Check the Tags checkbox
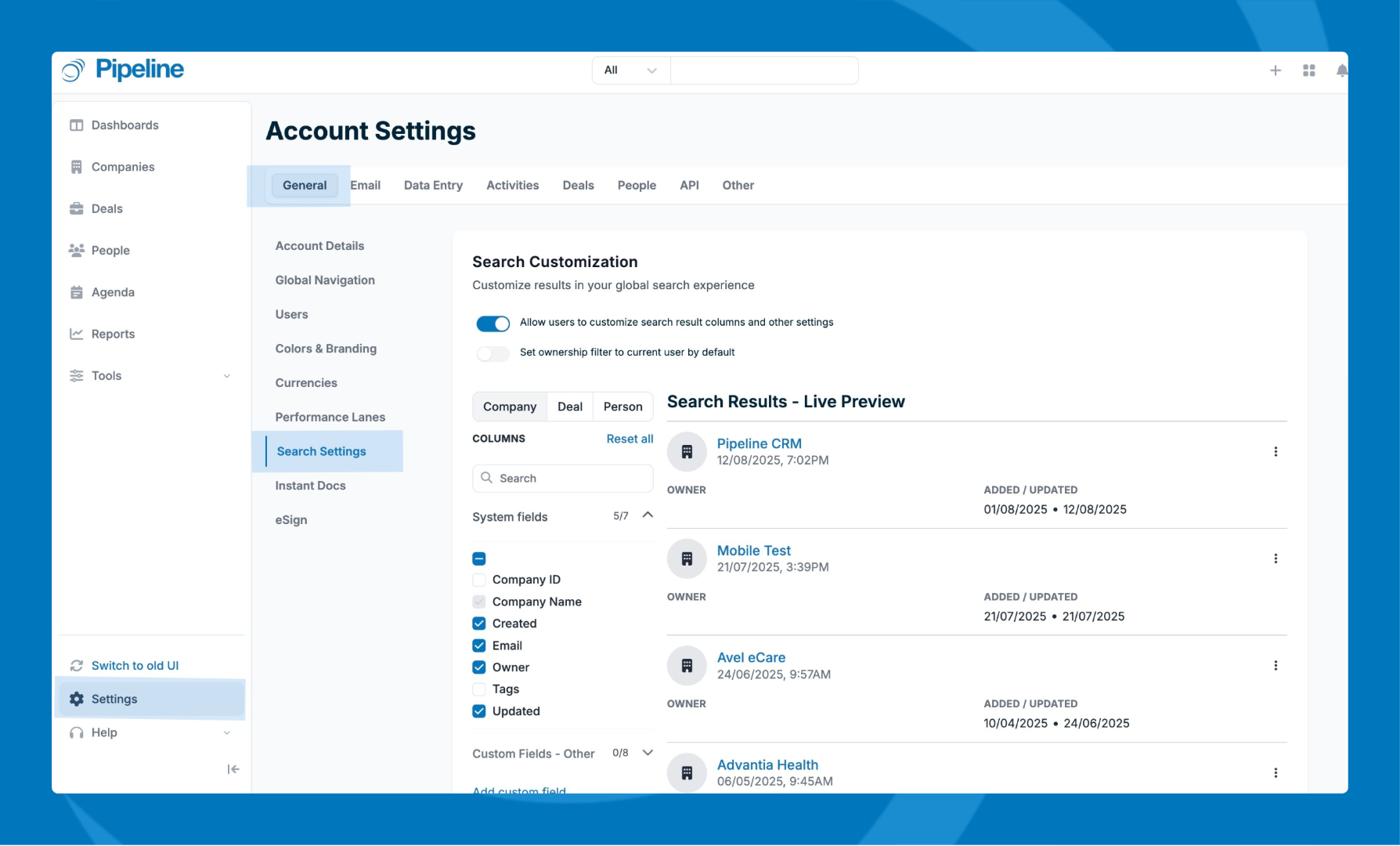 pos(479,689)
